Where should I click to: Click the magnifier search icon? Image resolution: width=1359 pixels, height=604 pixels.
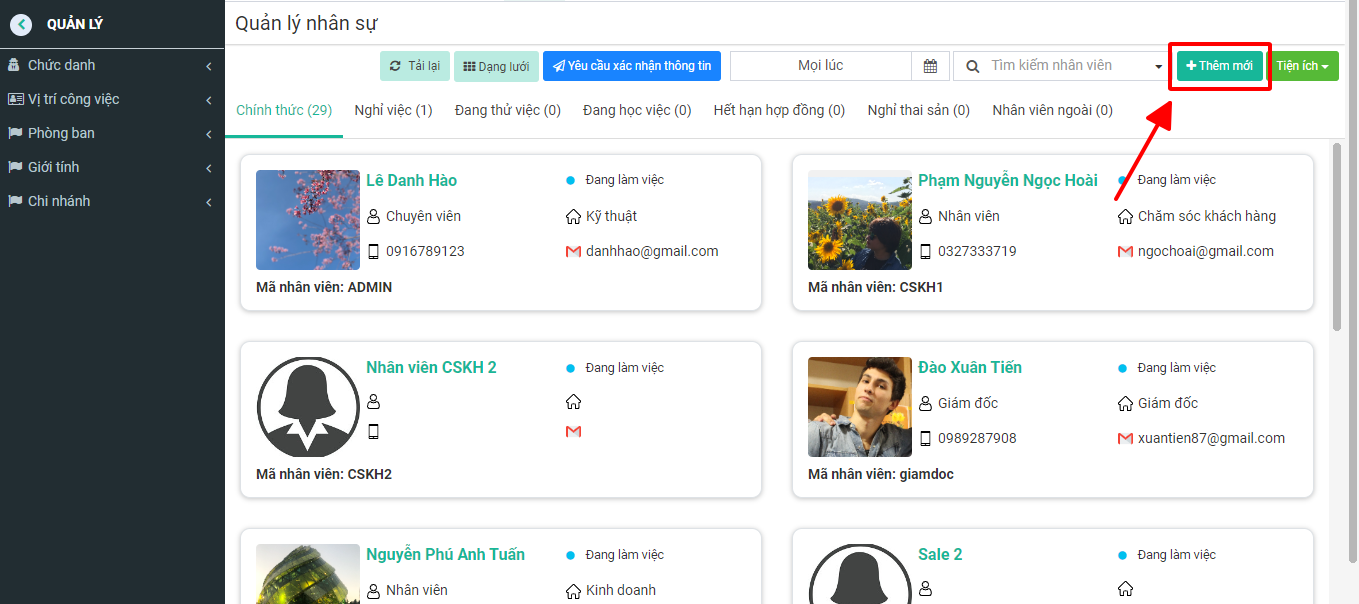point(972,66)
